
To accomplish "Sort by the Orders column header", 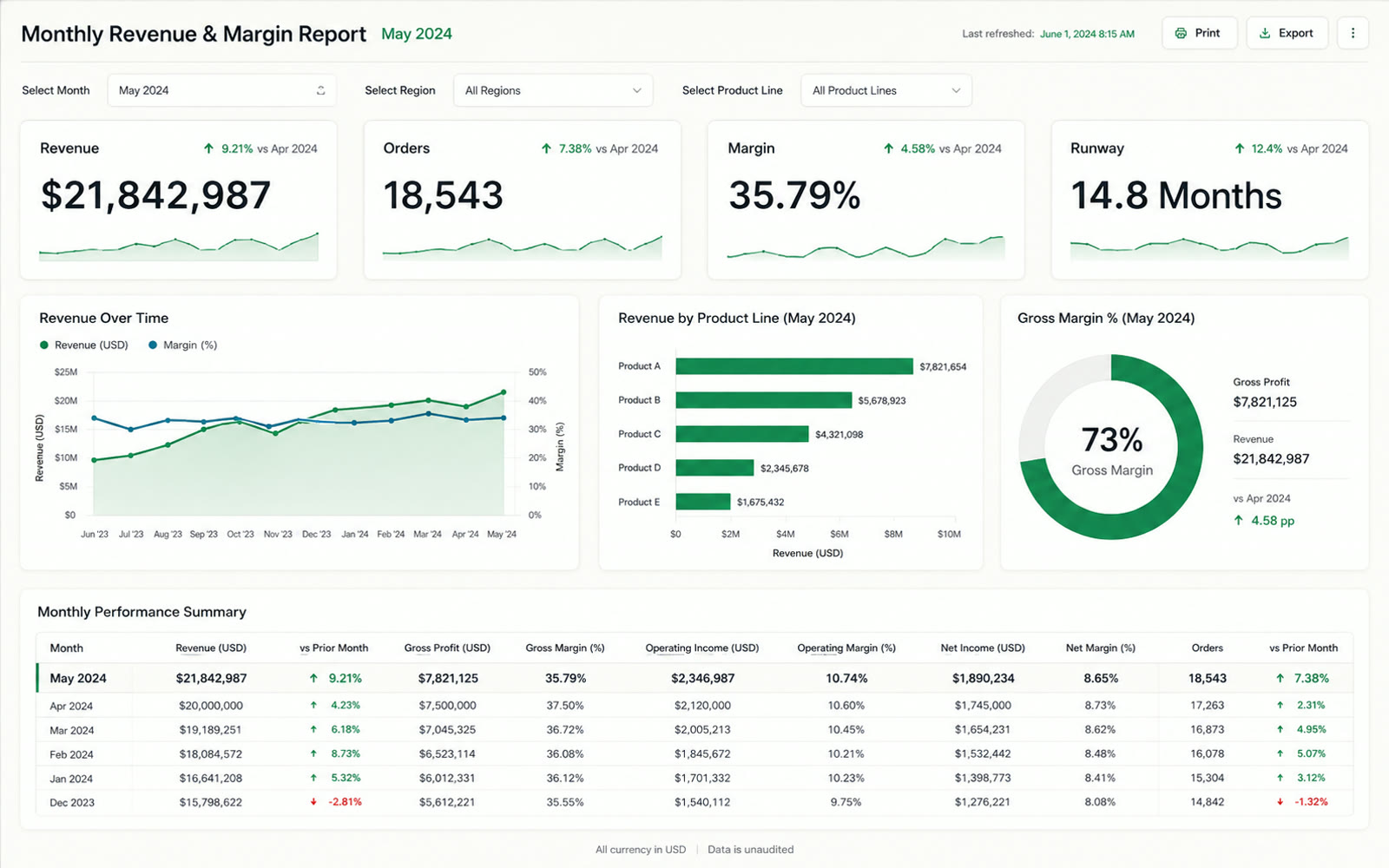I will click(1208, 648).
